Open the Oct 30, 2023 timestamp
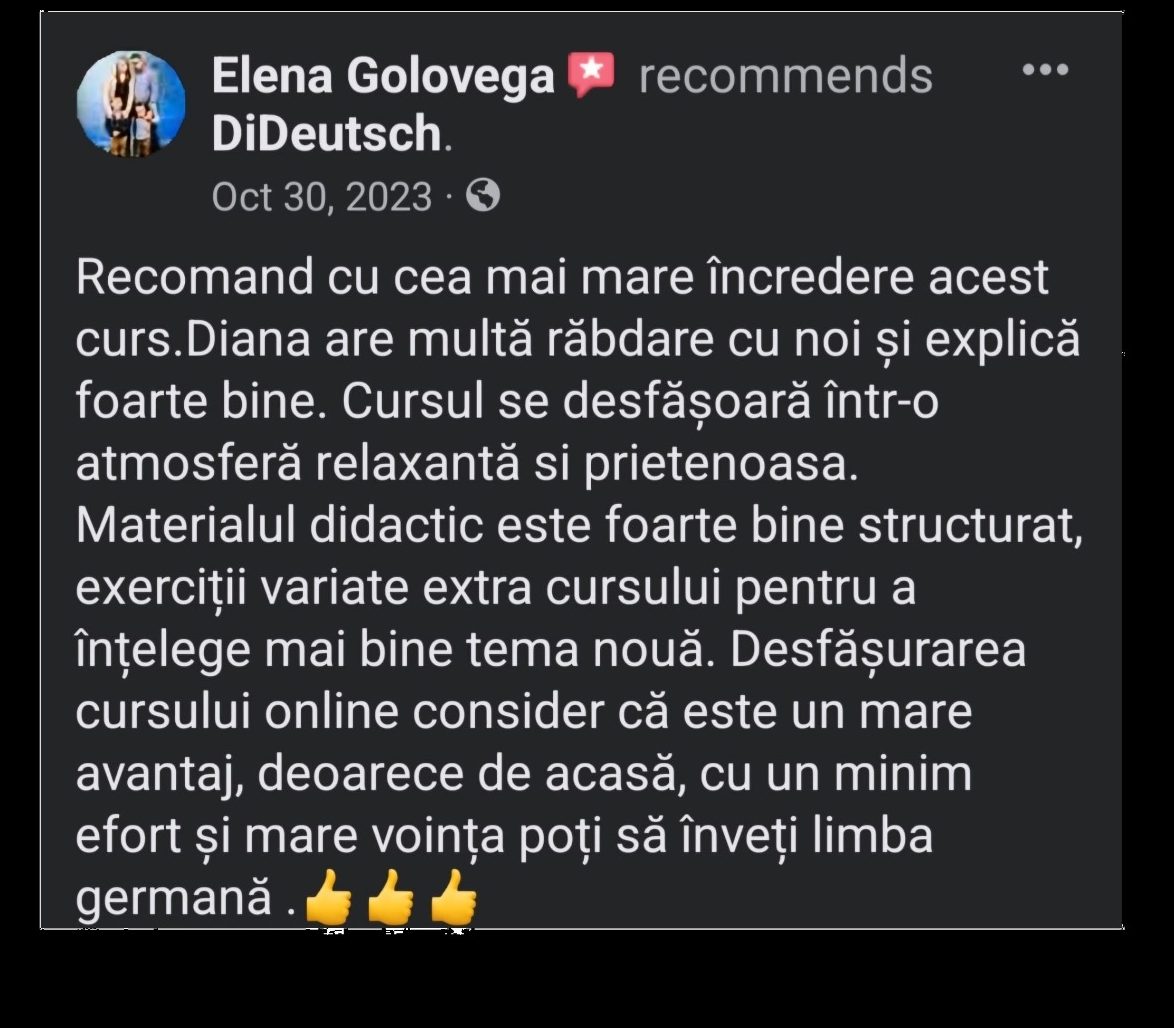 point(322,197)
